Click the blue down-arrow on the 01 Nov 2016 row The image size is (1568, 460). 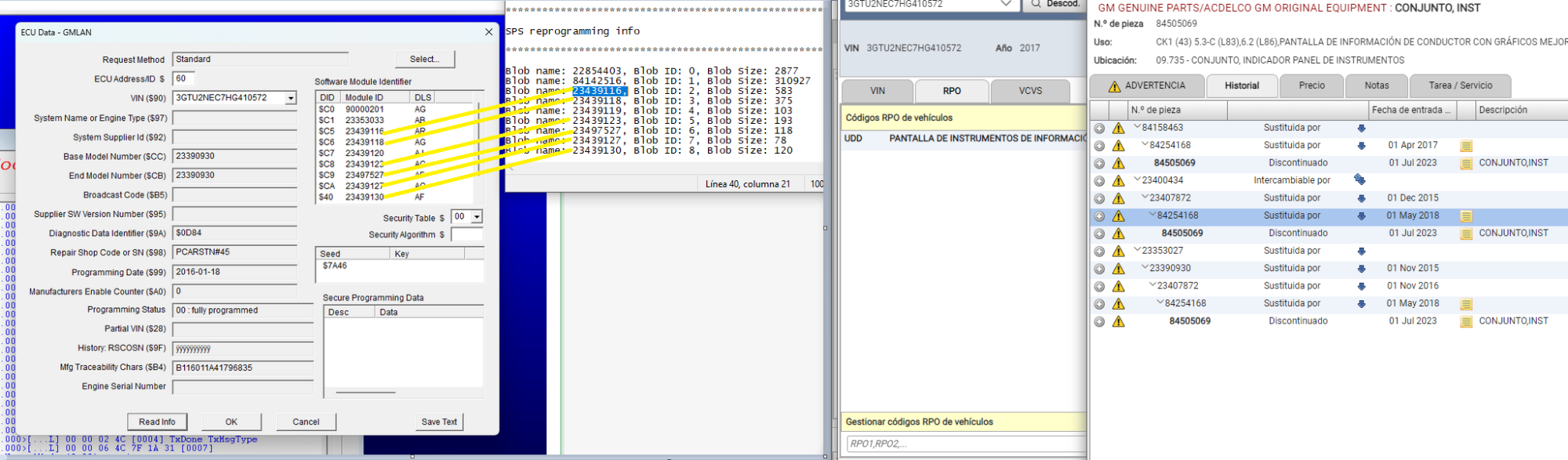coord(1361,286)
